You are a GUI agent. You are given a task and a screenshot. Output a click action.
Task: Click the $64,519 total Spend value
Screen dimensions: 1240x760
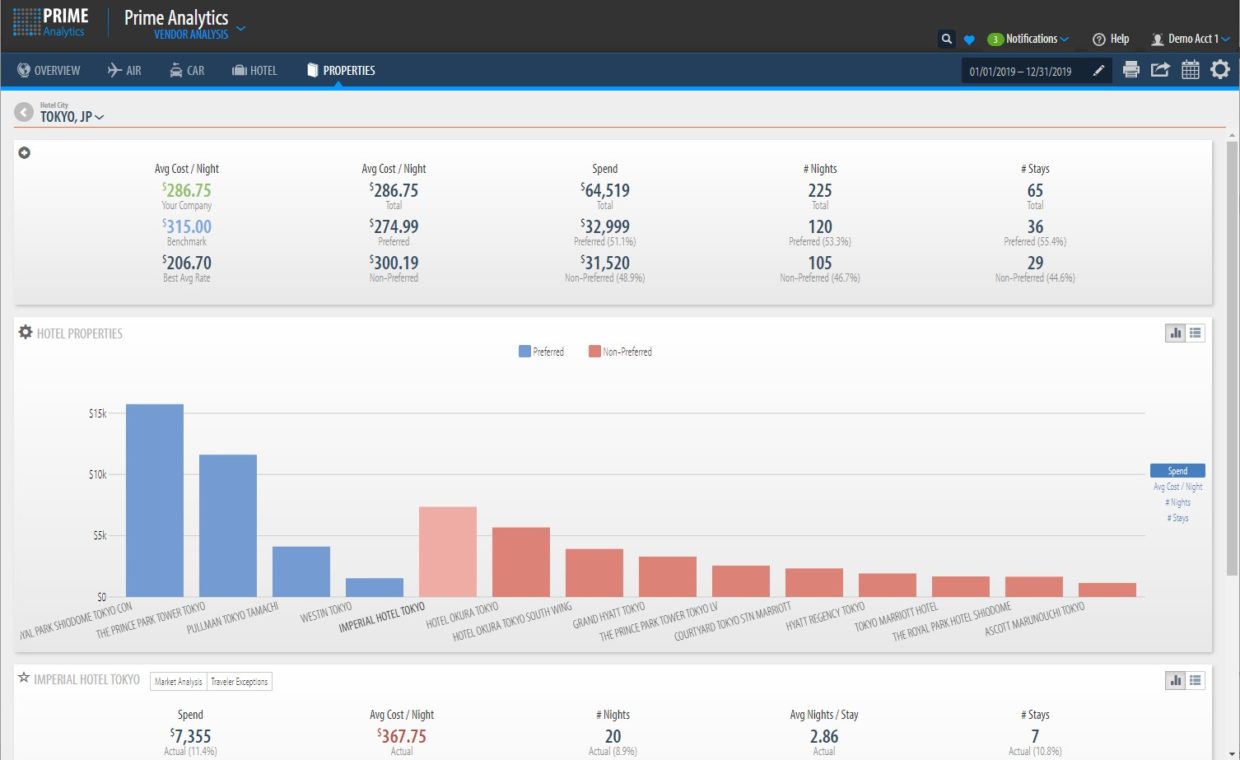tap(605, 190)
